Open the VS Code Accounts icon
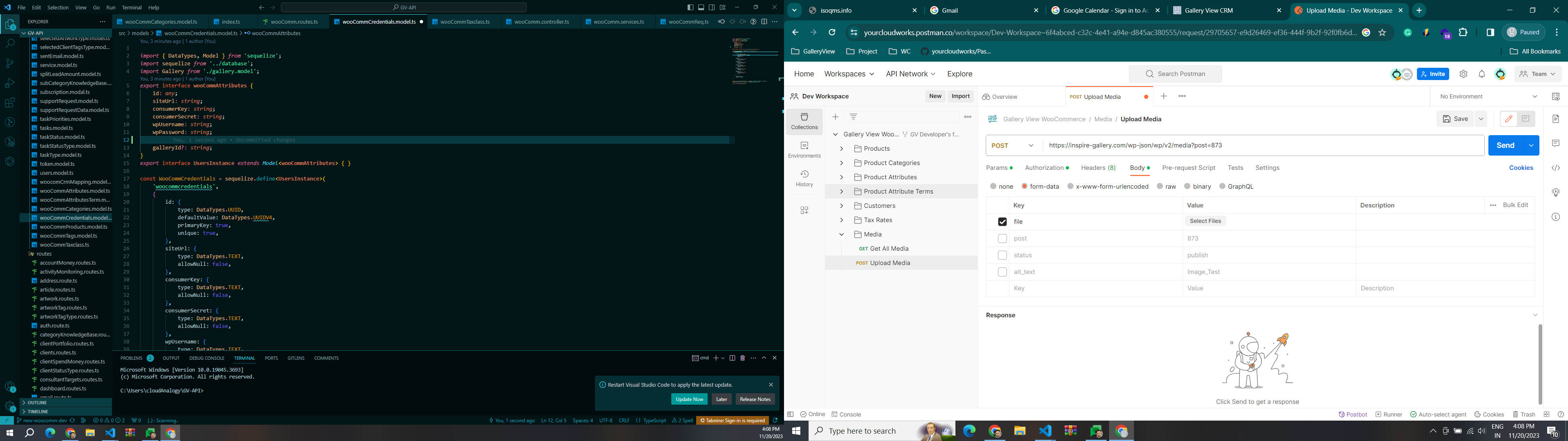Image resolution: width=1568 pixels, height=441 pixels. click(x=10, y=388)
